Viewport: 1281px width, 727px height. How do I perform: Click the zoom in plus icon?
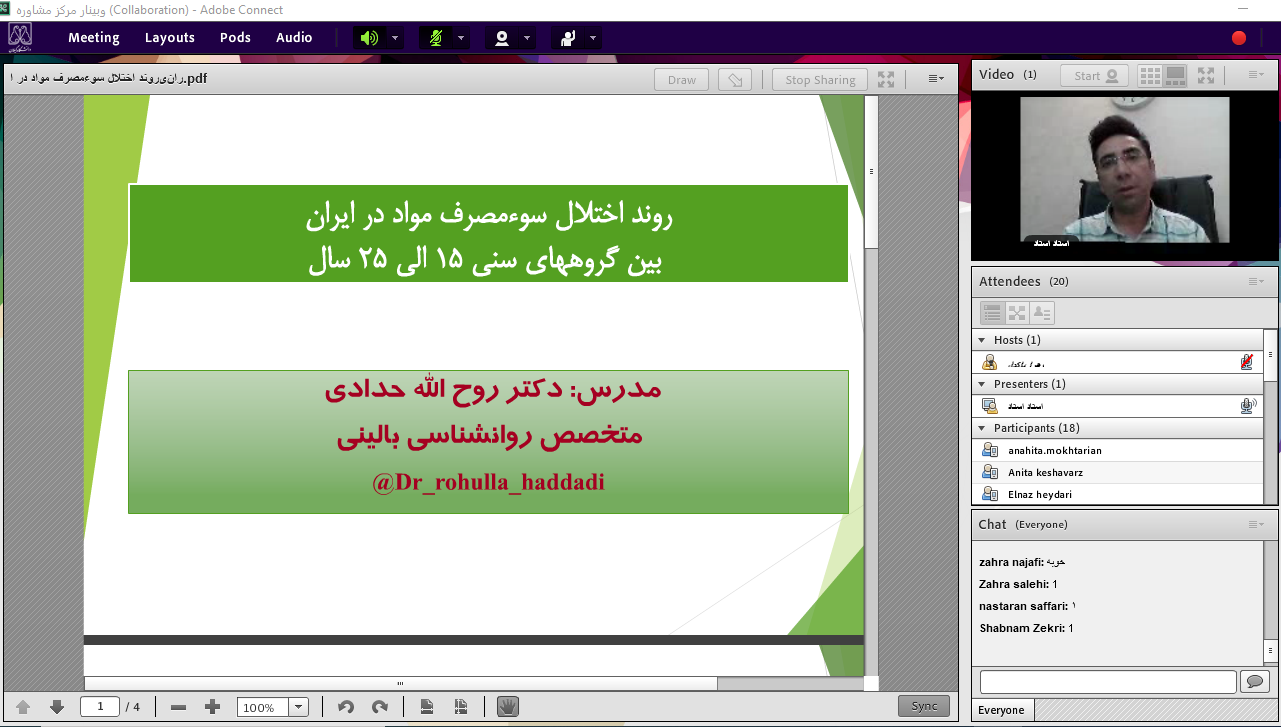coord(212,707)
